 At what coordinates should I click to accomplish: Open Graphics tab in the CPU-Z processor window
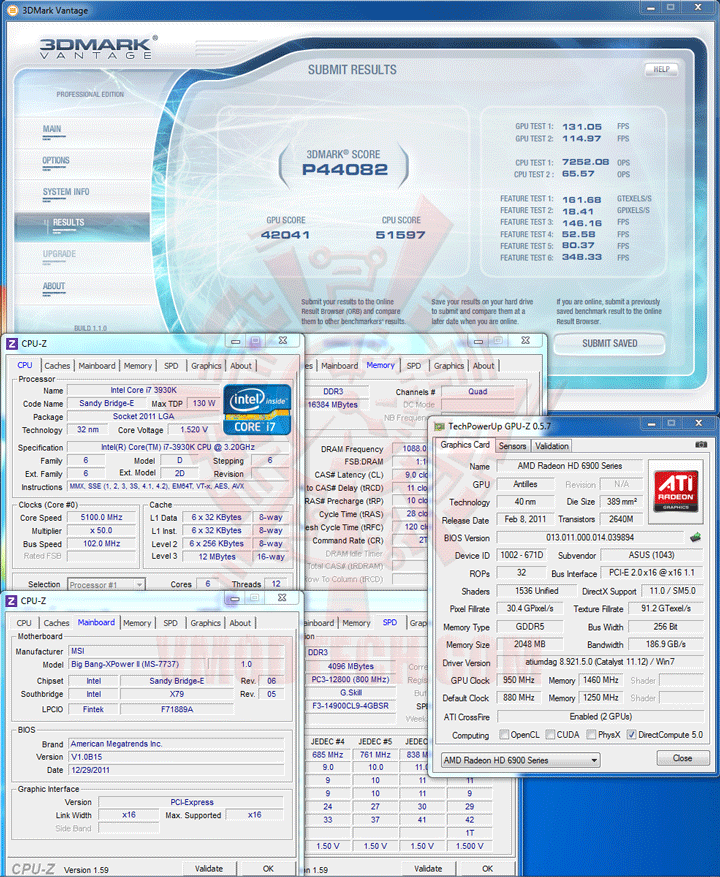click(206, 366)
